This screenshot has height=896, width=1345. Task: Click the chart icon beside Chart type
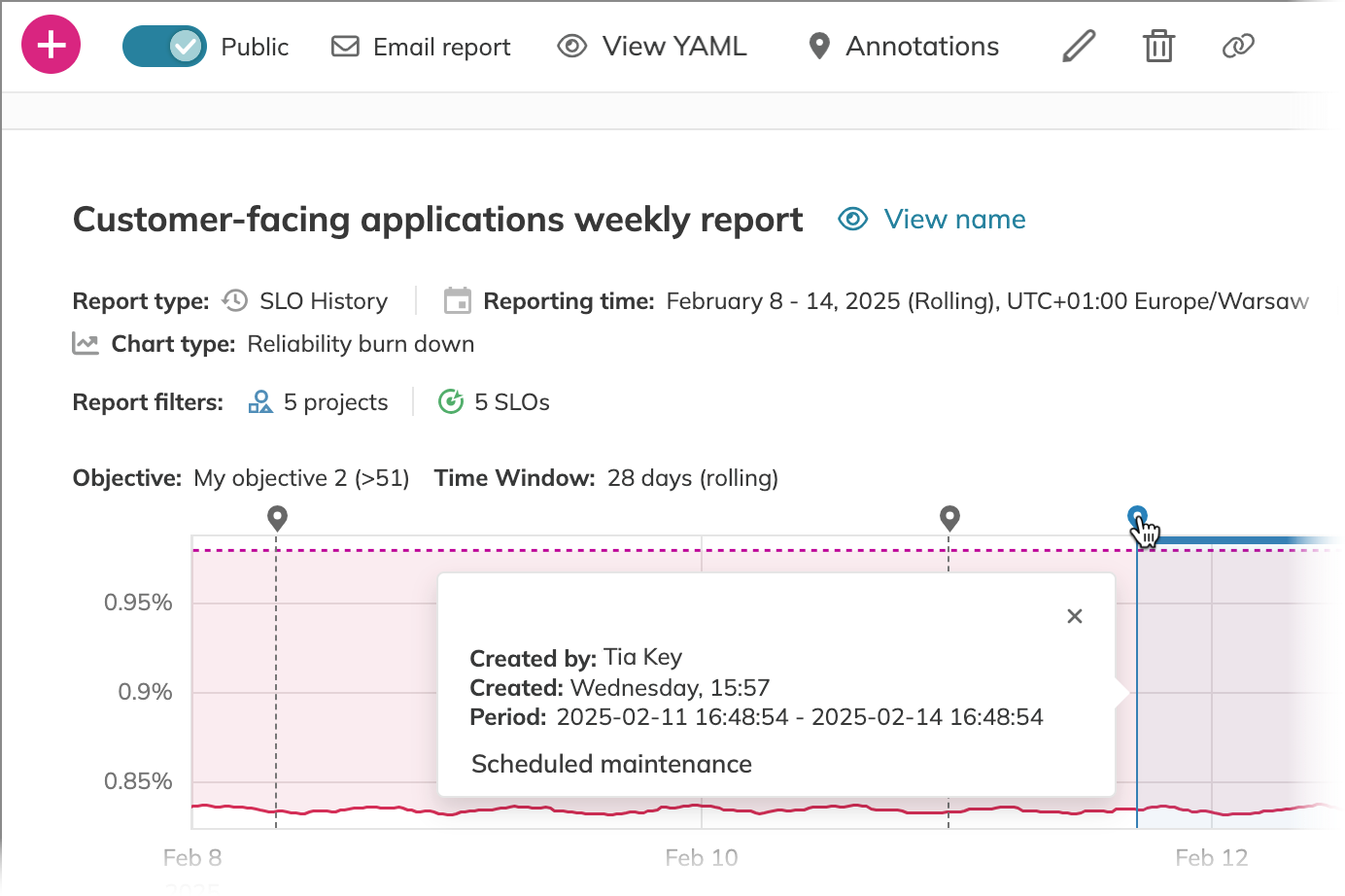[x=86, y=343]
